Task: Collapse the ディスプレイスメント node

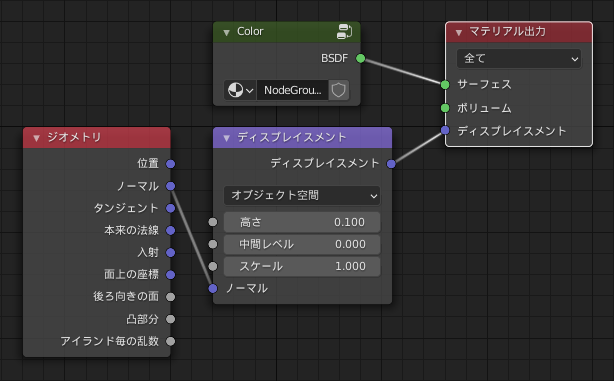Action: point(226,138)
